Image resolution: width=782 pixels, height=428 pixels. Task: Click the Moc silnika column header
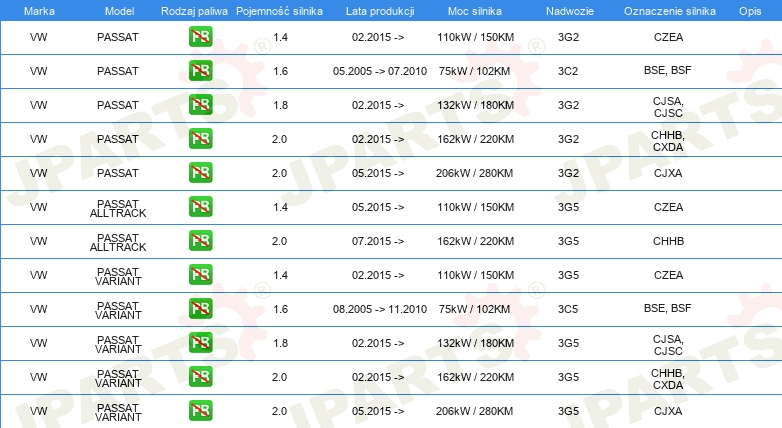[x=475, y=11]
